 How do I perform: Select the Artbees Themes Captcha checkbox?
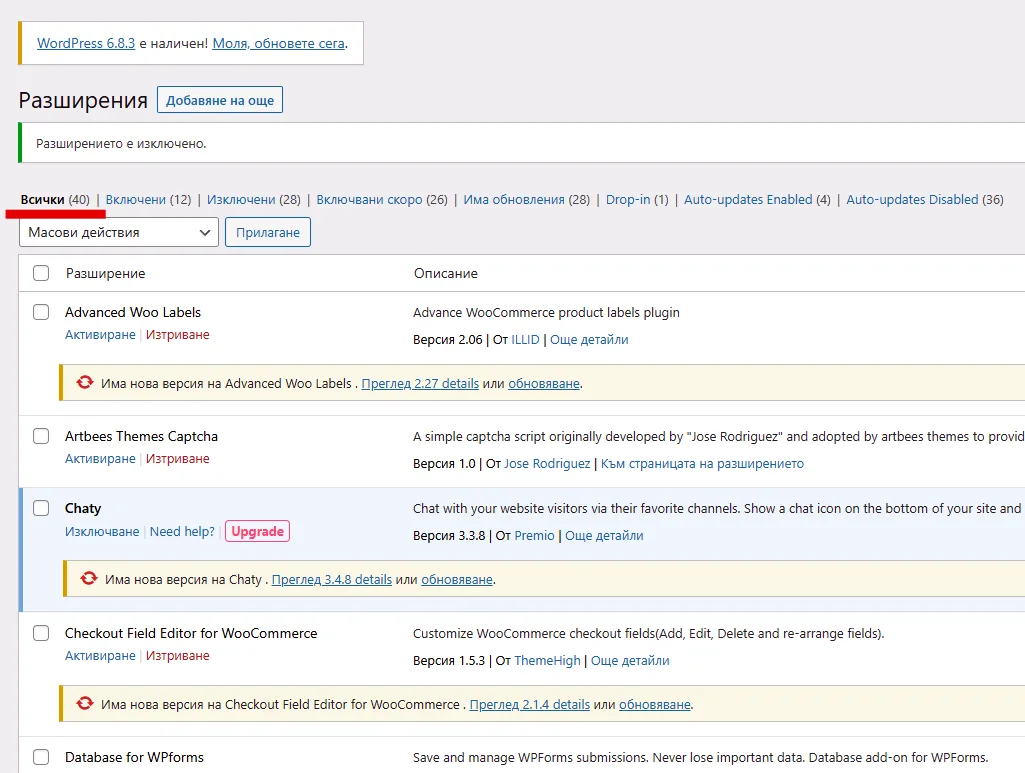click(x=41, y=436)
